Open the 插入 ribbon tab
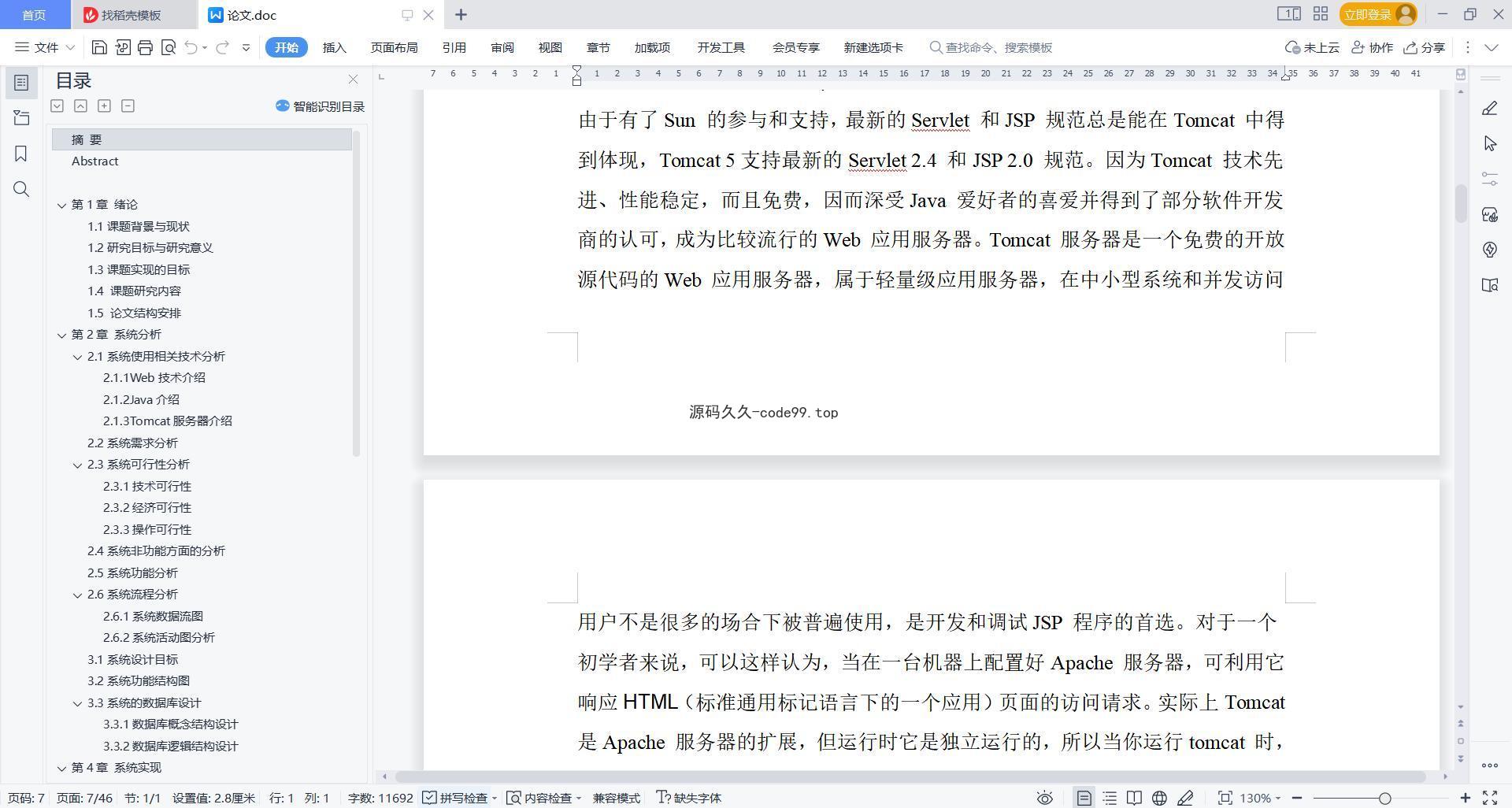 pos(334,47)
